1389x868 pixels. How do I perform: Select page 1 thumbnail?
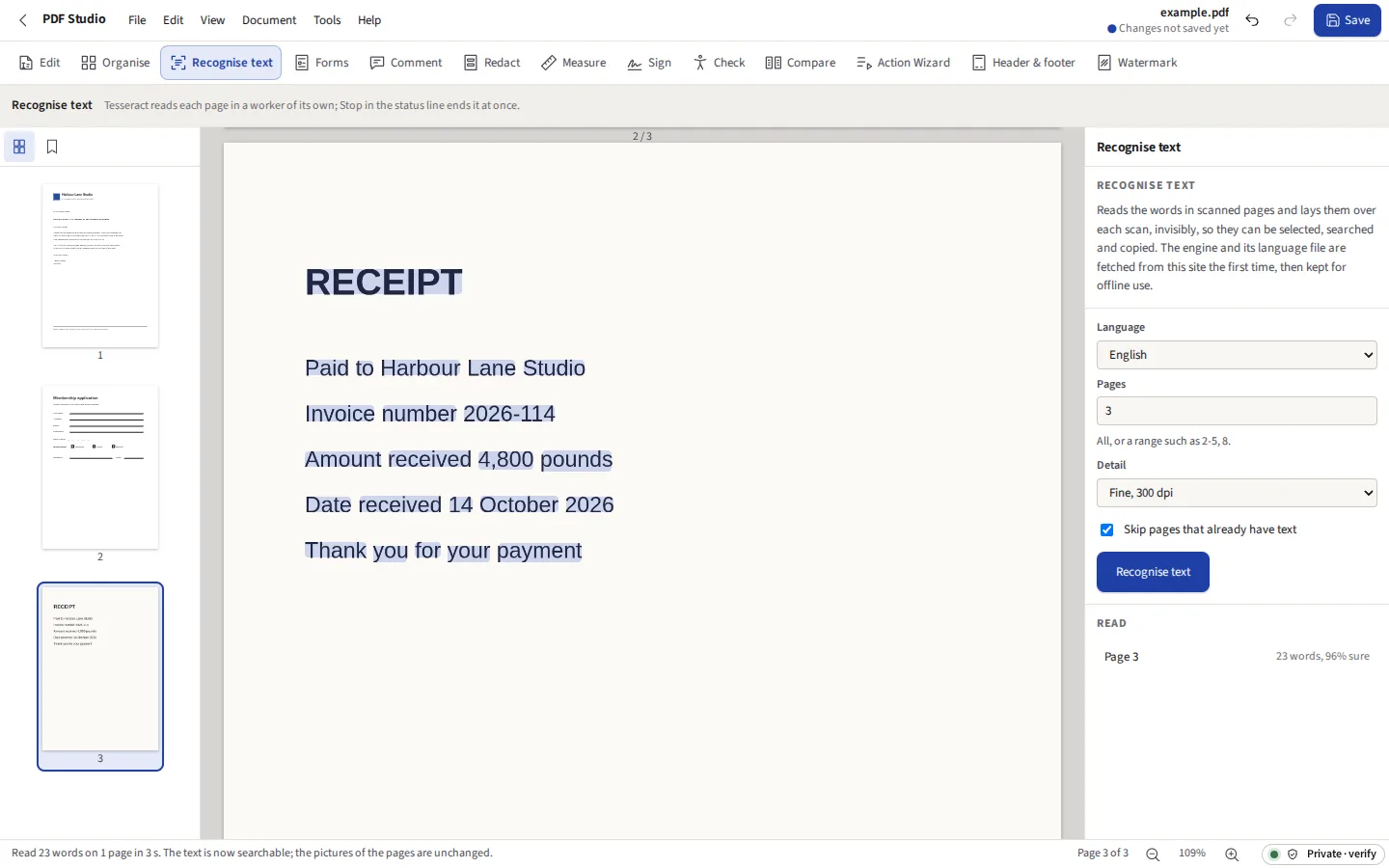click(100, 266)
